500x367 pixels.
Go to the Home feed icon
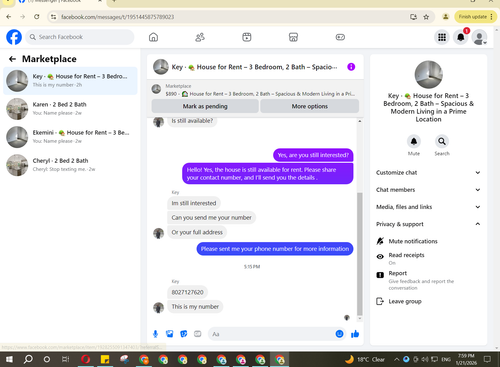[x=153, y=37]
